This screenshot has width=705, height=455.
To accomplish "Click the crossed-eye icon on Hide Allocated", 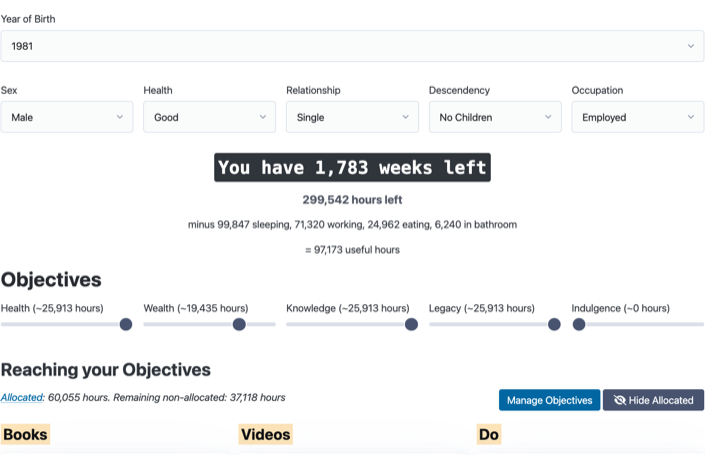I will click(620, 400).
